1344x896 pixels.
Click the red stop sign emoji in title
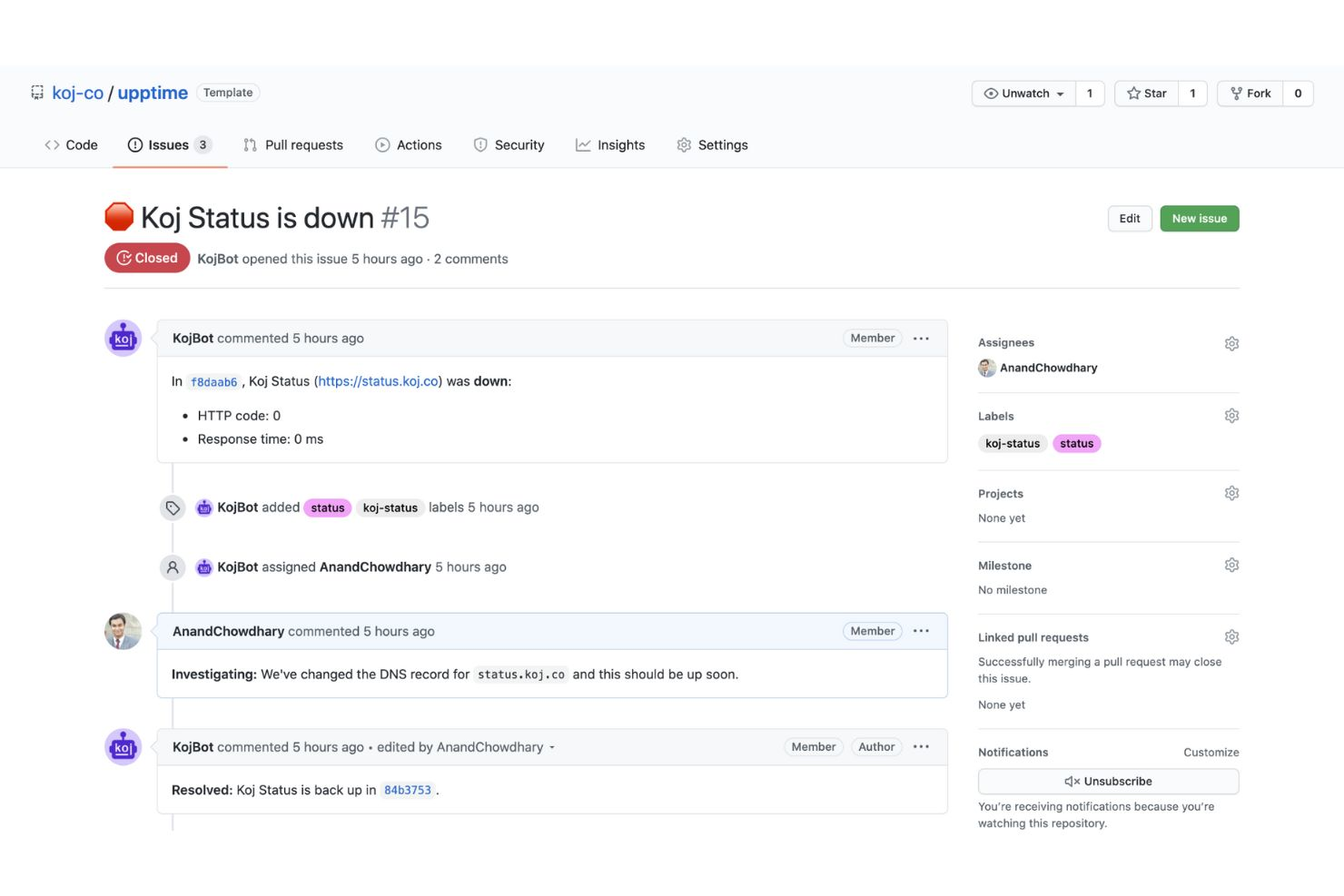tap(119, 217)
